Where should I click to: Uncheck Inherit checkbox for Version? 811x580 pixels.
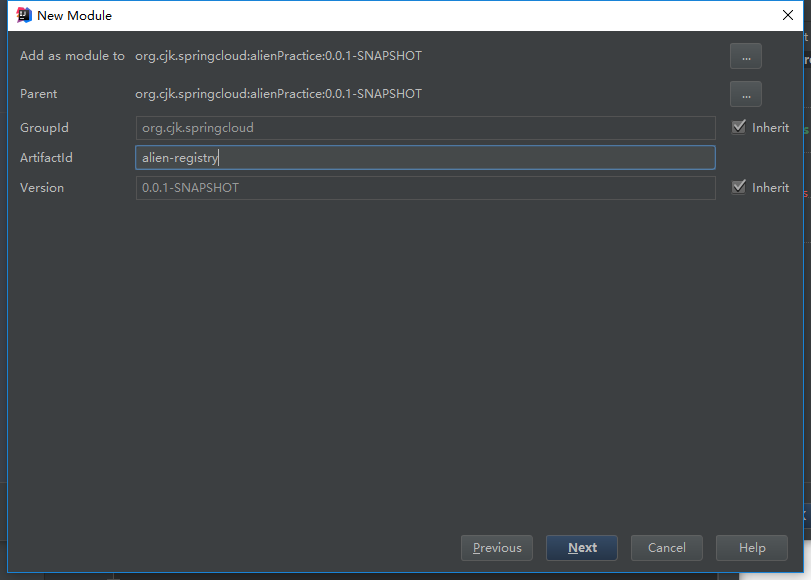(739, 187)
